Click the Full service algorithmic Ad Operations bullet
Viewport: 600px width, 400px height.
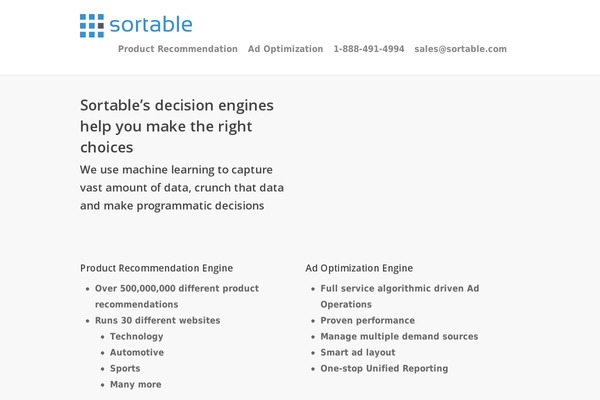400,296
